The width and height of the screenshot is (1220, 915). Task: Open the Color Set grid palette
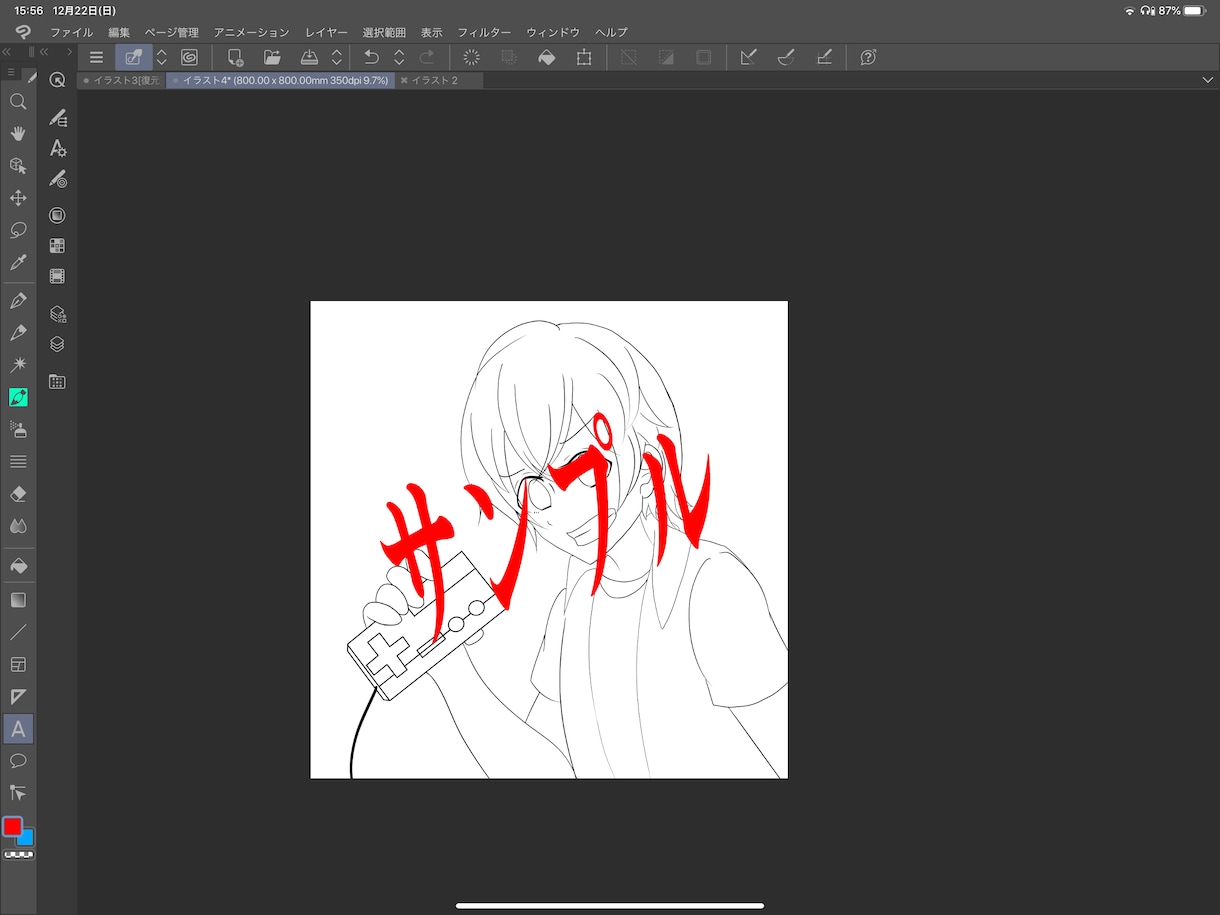coord(57,245)
